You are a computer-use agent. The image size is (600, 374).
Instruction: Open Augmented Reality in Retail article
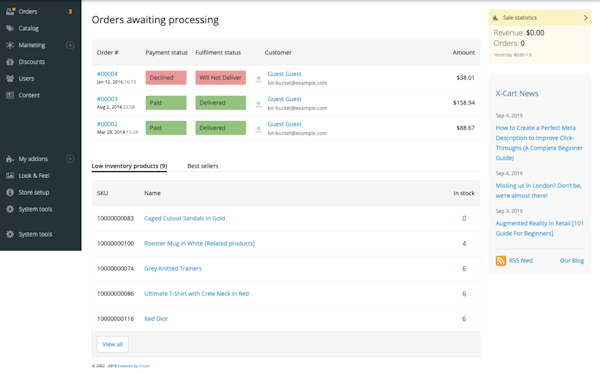point(540,228)
